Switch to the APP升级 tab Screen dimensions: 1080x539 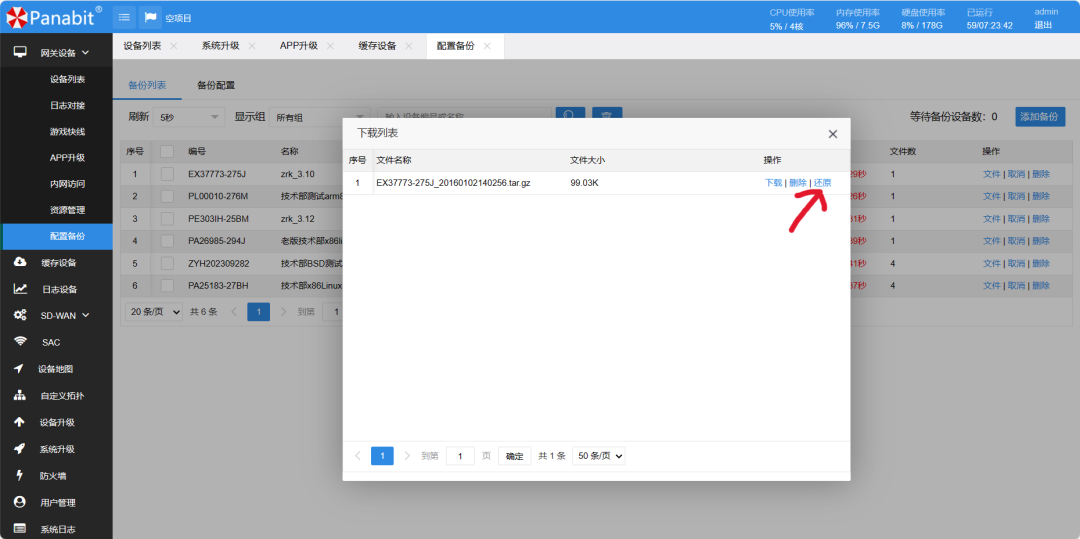pyautogui.click(x=298, y=46)
